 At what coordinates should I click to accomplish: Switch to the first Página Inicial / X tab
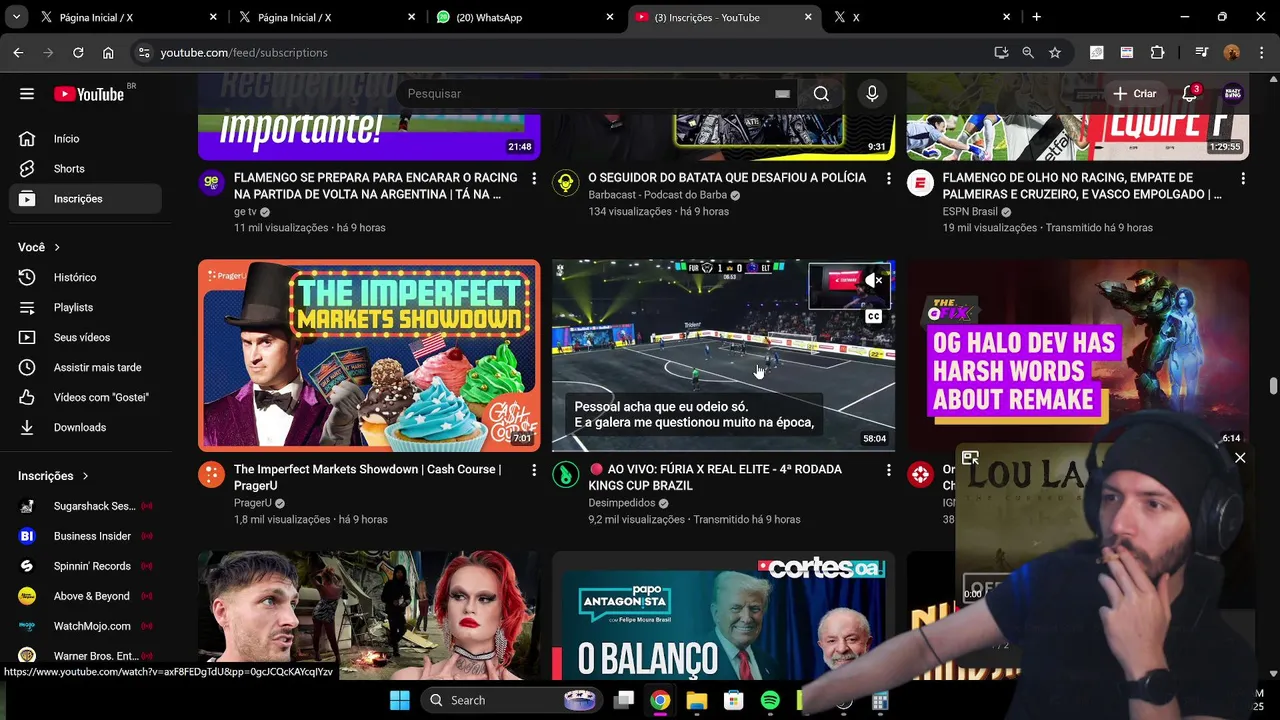tap(130, 17)
